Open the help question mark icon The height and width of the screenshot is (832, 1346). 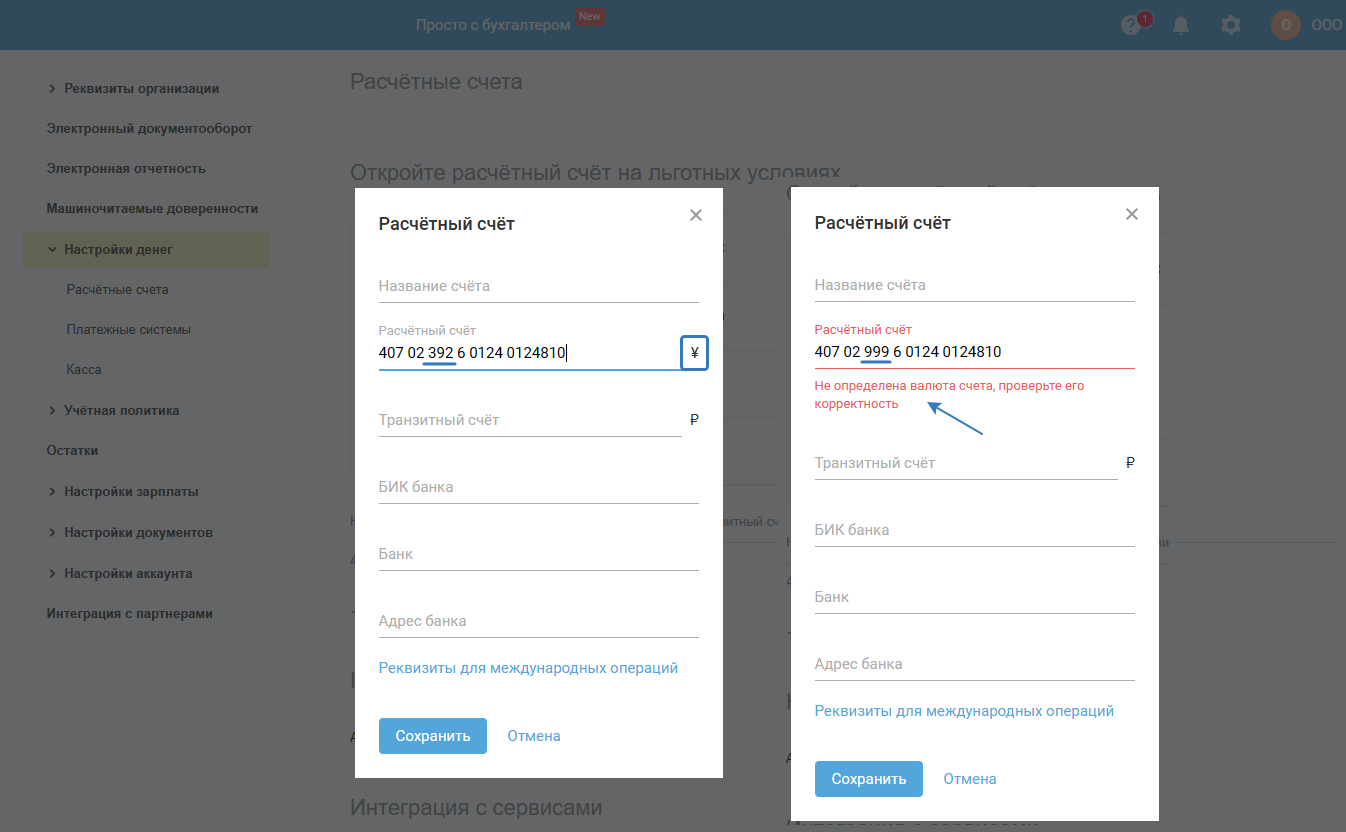(1131, 26)
